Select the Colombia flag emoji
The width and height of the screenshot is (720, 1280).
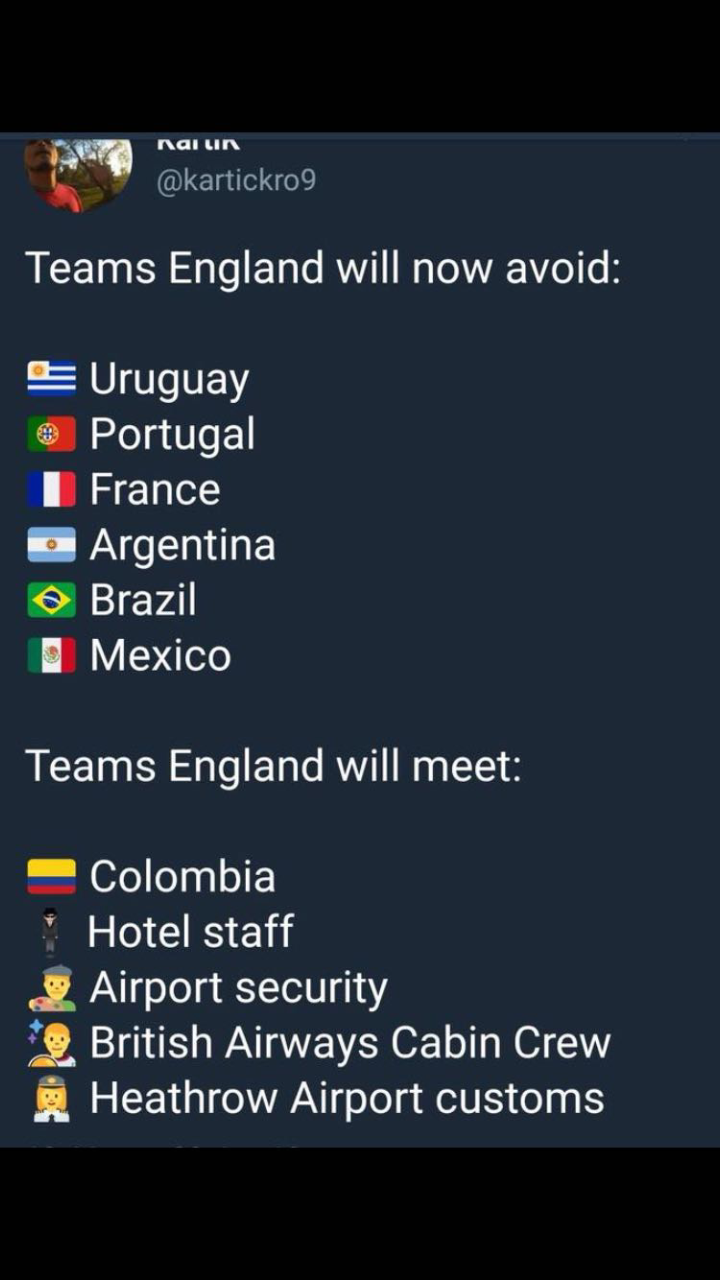[x=51, y=876]
